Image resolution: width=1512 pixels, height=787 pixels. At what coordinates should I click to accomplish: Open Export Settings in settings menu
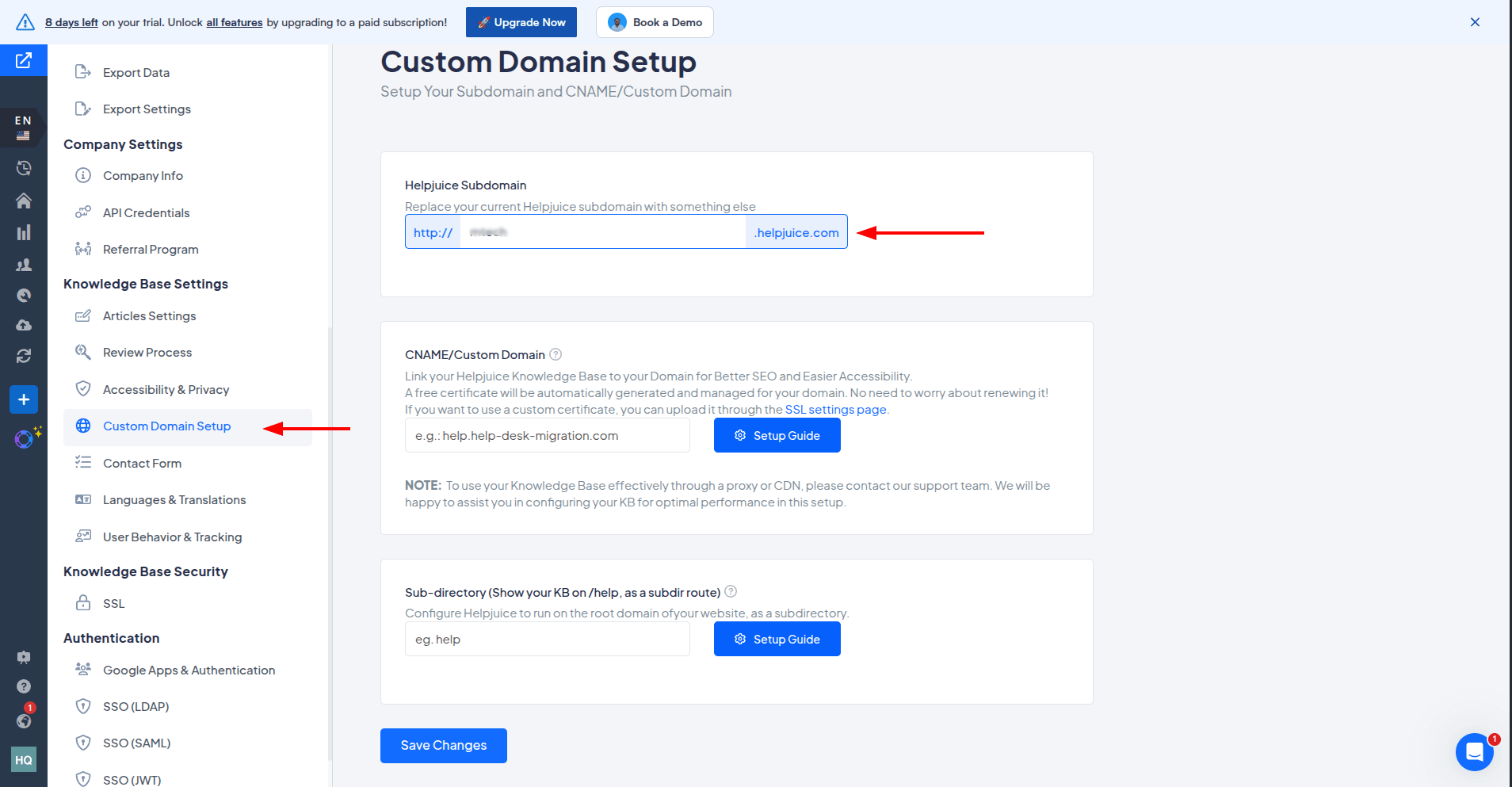[x=188, y=109]
